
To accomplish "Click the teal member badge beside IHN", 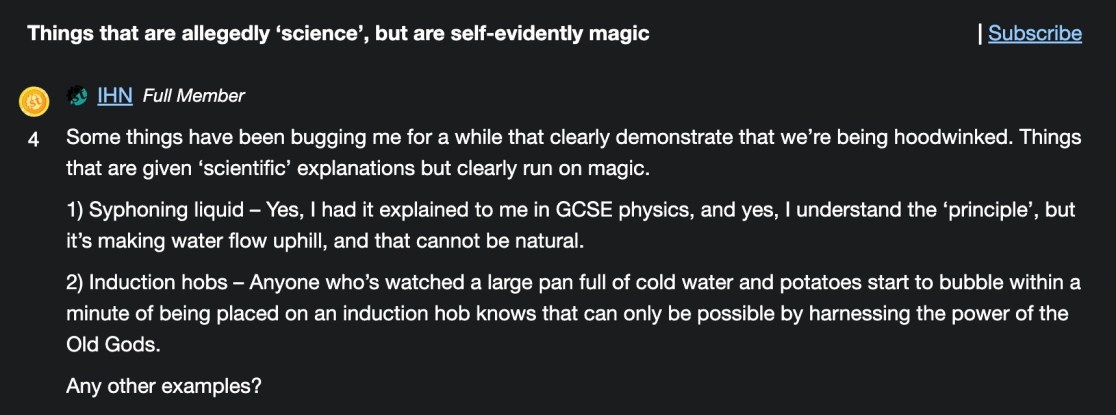I will pos(77,97).
